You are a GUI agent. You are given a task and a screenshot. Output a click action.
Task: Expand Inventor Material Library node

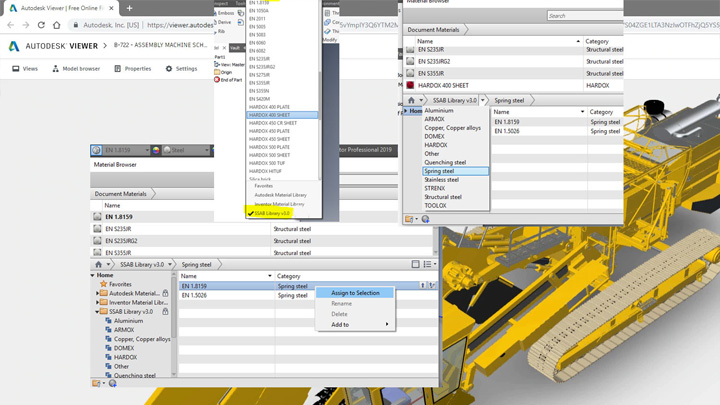point(97,302)
